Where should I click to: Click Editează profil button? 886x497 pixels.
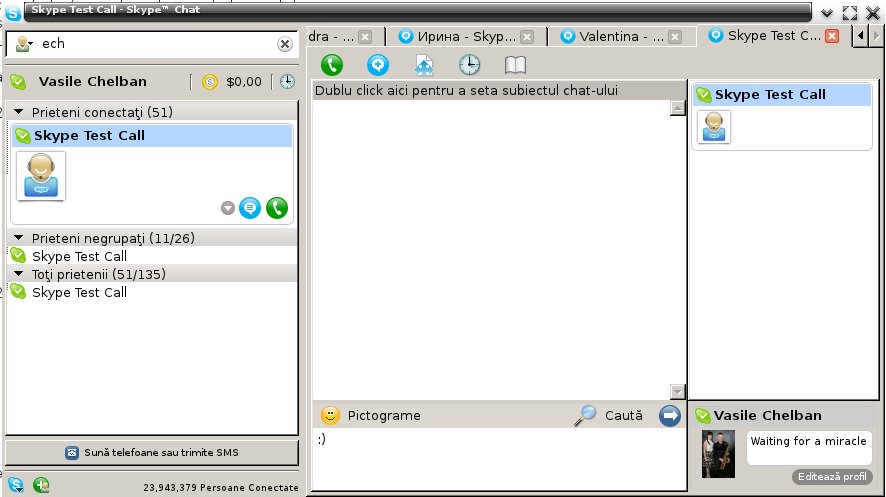pyautogui.click(x=831, y=477)
